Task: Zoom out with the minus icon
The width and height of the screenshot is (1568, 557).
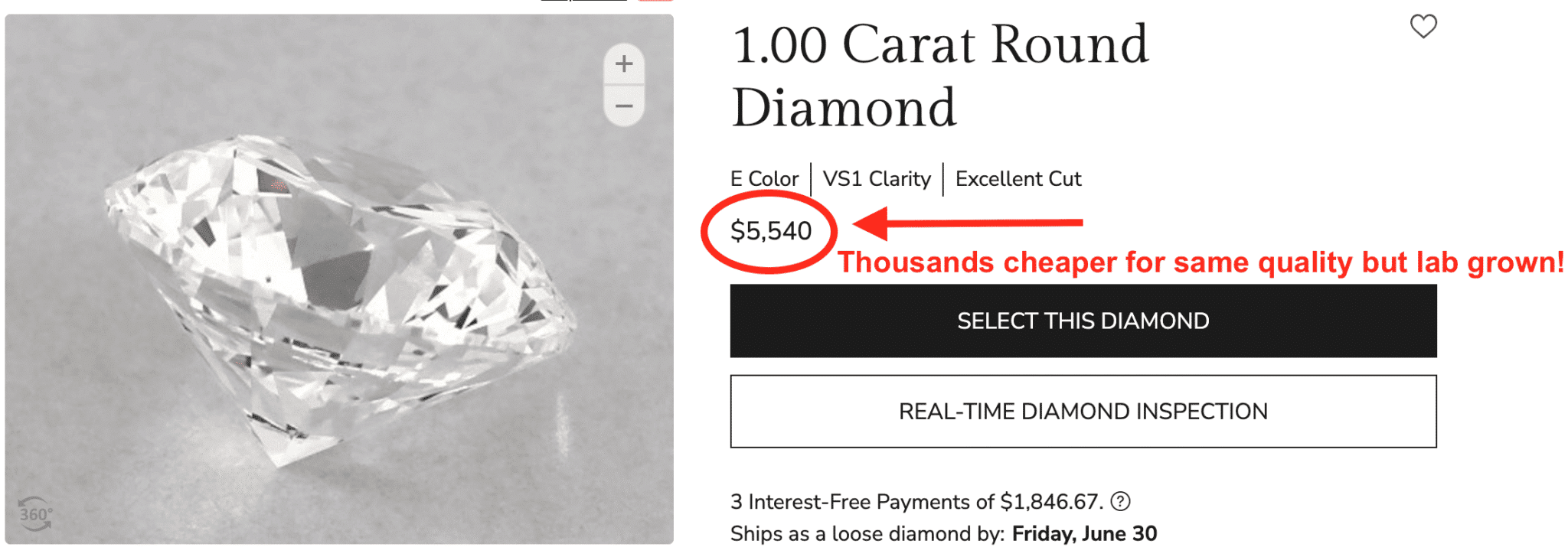Action: click(x=624, y=106)
